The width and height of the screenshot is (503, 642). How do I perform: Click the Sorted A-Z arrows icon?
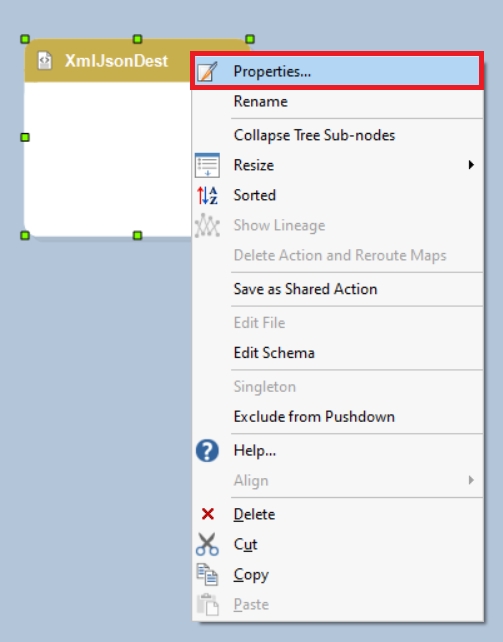coord(207,195)
